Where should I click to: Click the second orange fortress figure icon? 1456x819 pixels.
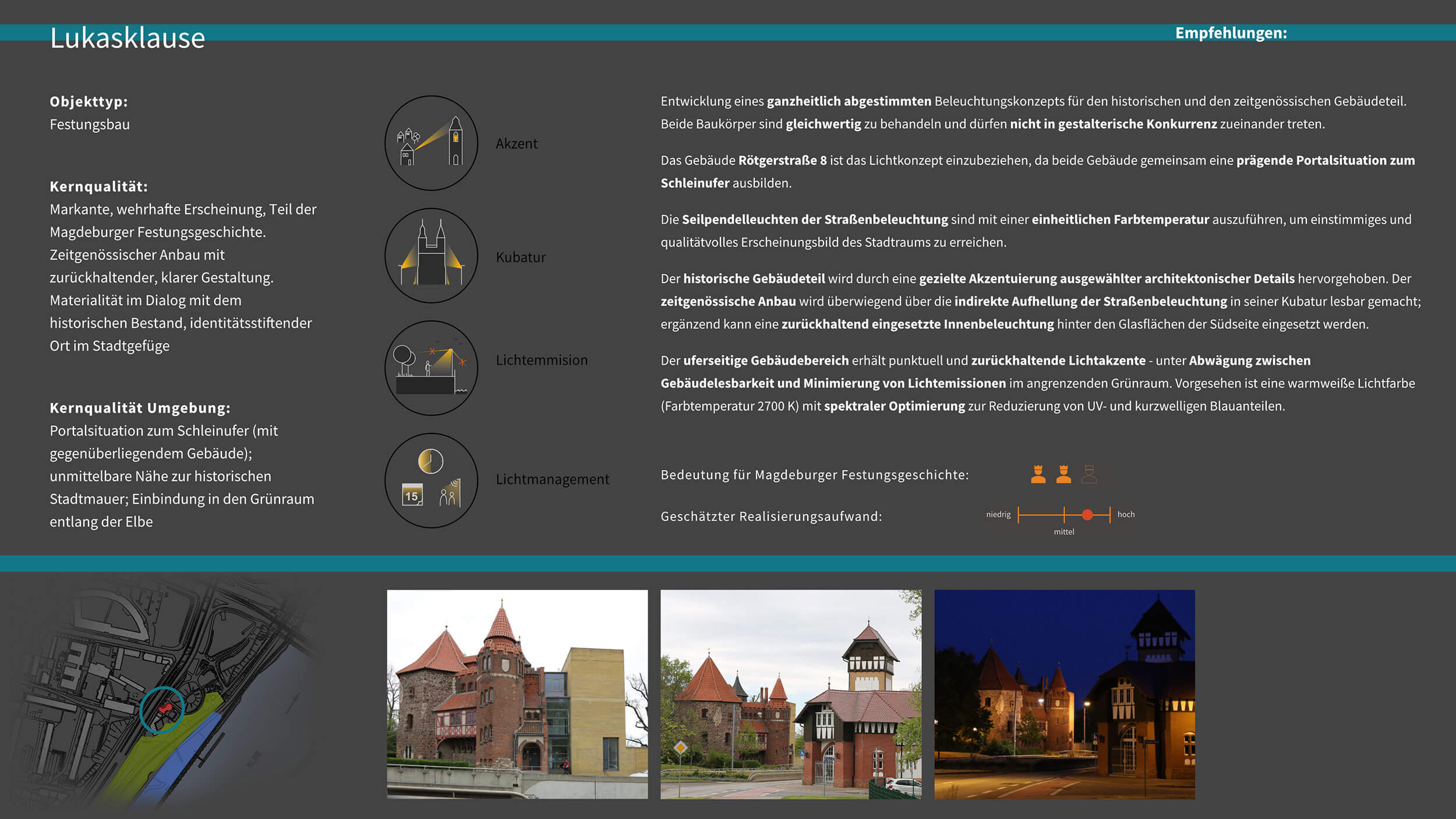(x=1063, y=474)
